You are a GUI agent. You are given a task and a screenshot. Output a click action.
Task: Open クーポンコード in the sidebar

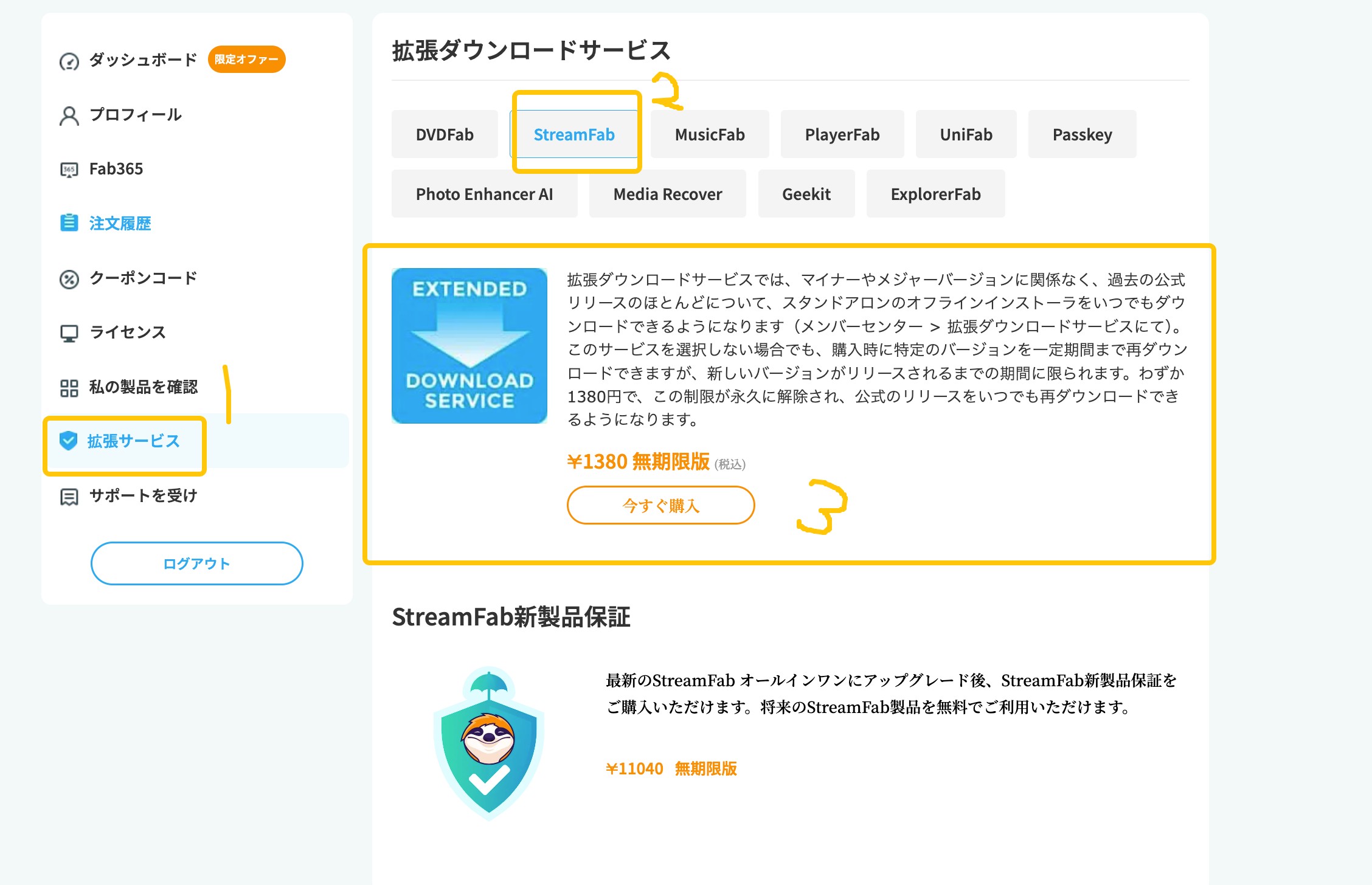coord(144,278)
